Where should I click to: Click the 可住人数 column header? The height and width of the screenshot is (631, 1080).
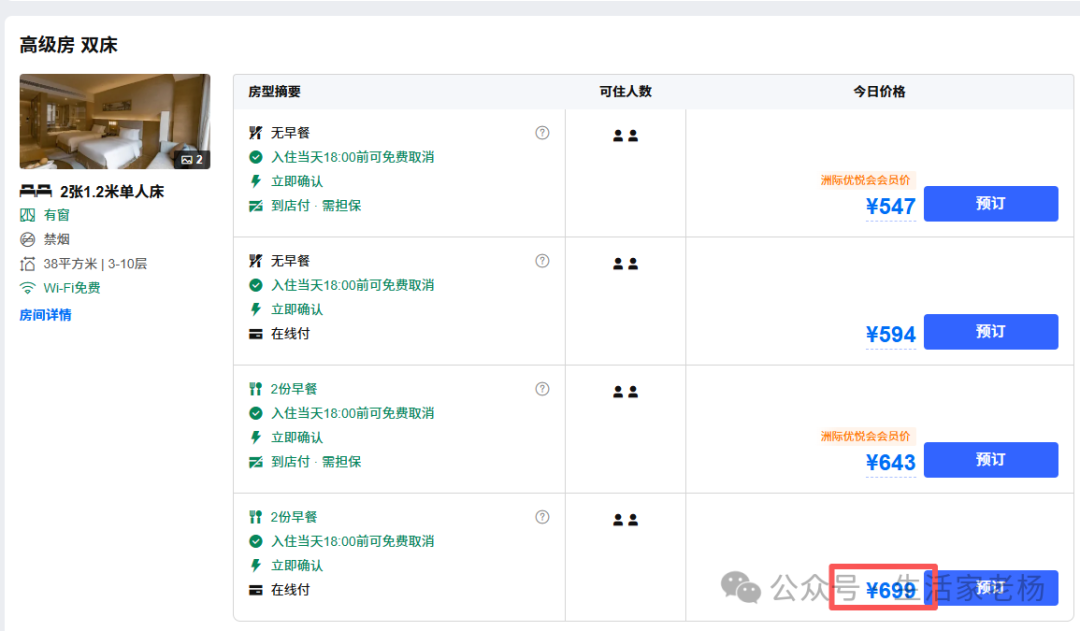pos(625,92)
